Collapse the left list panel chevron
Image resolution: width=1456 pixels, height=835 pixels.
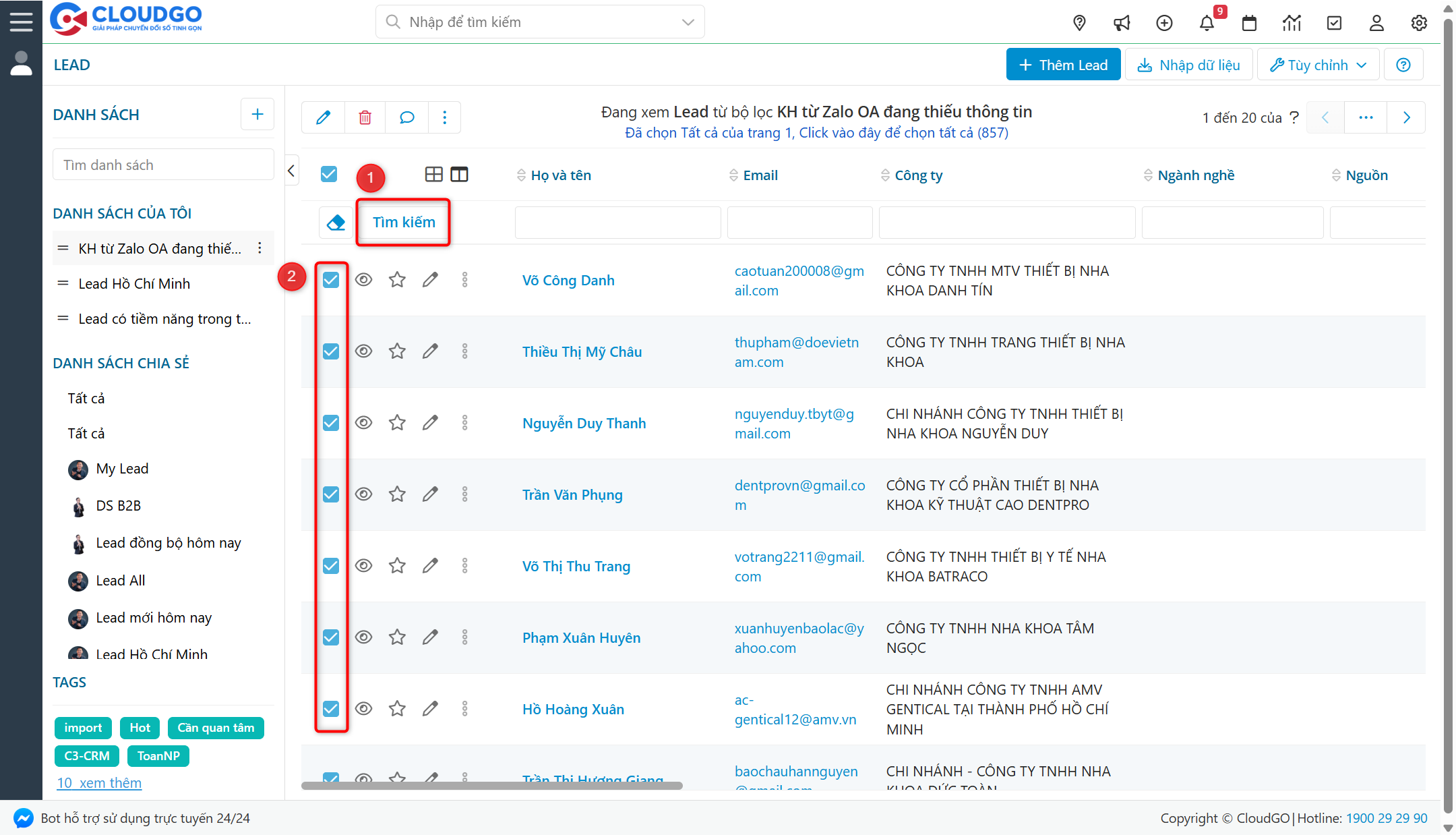click(291, 171)
